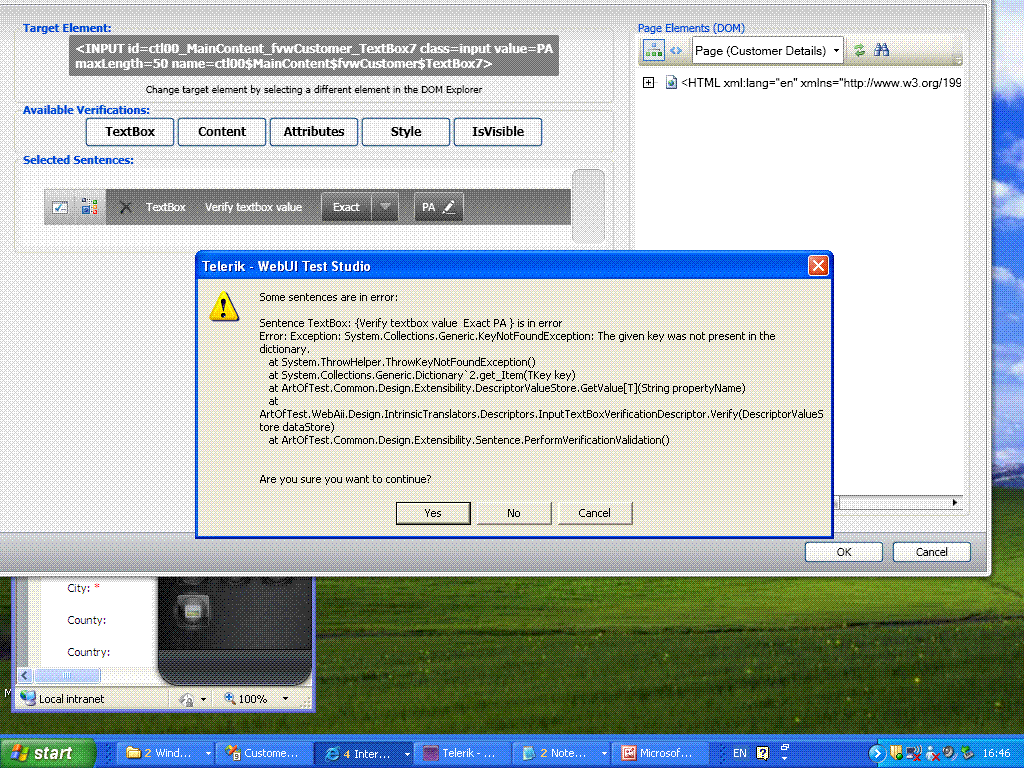Click the language bar help icon
The height and width of the screenshot is (768, 1024).
pos(762,753)
